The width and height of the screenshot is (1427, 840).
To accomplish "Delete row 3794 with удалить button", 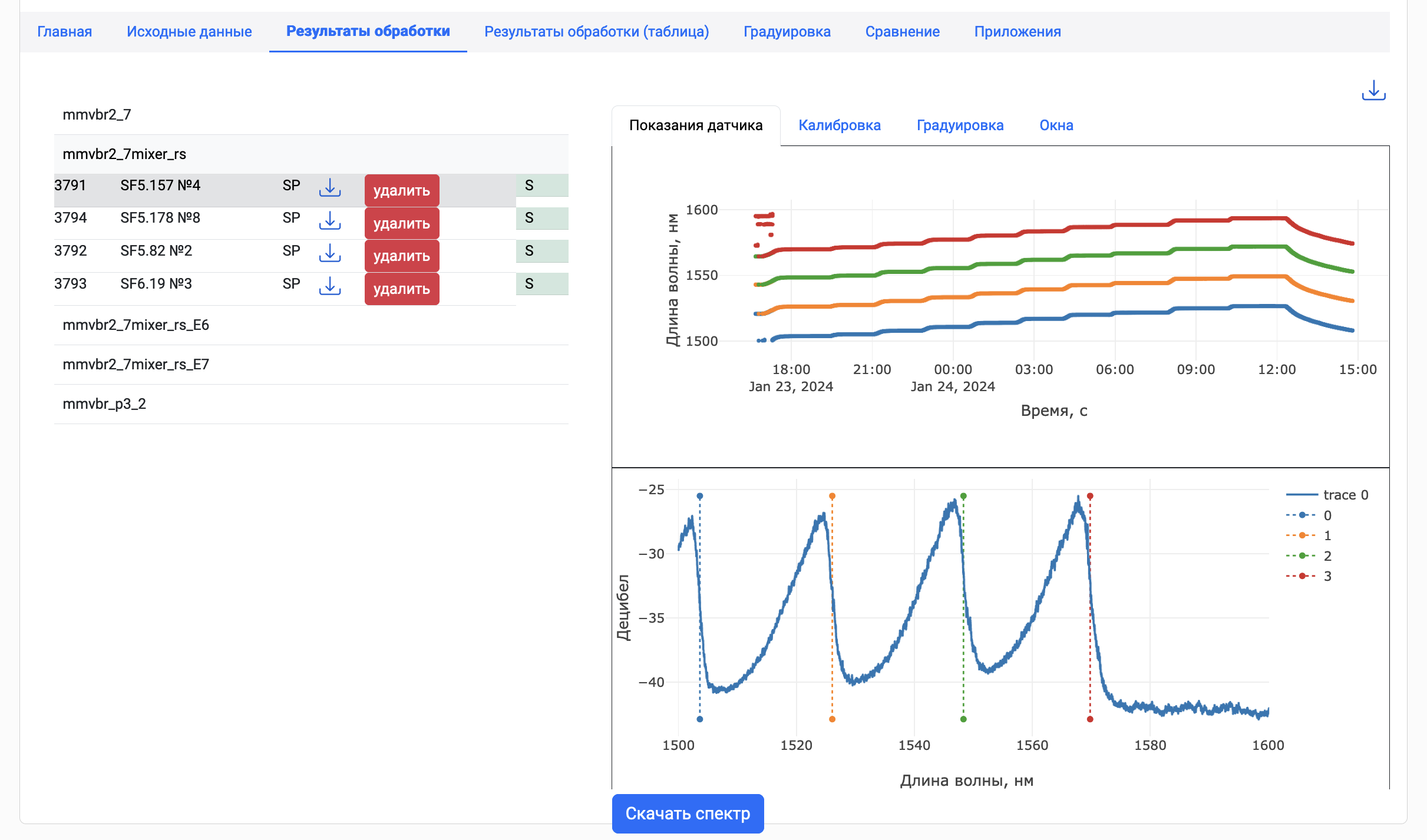I will coord(402,223).
